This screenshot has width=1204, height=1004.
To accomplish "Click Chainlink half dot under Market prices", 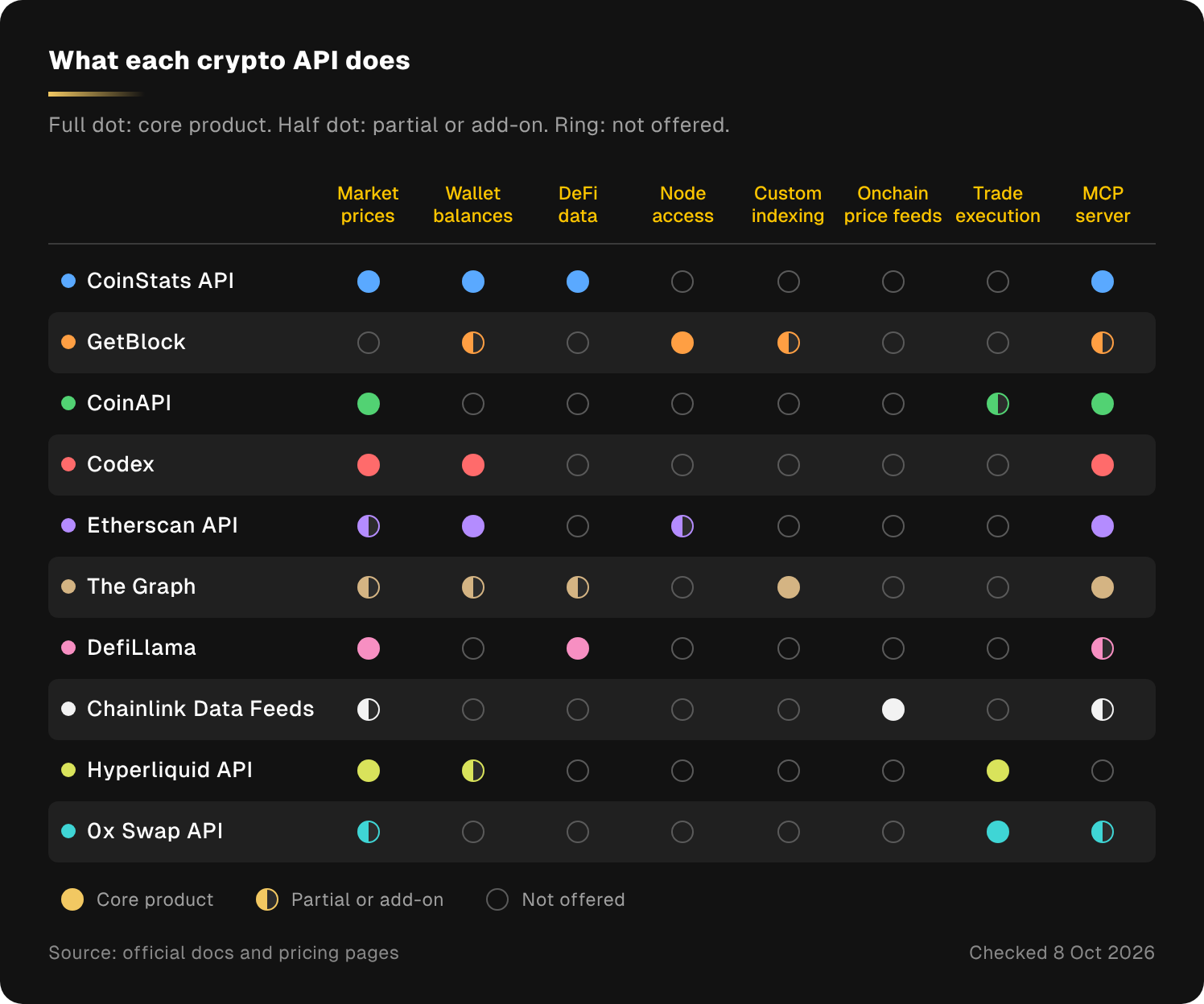I will coord(369,710).
